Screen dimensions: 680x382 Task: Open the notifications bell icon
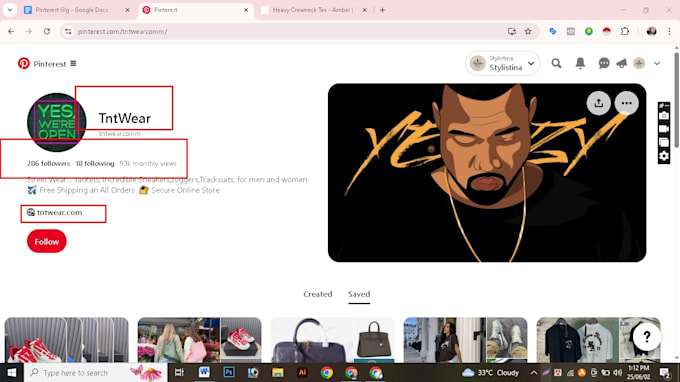coord(580,63)
